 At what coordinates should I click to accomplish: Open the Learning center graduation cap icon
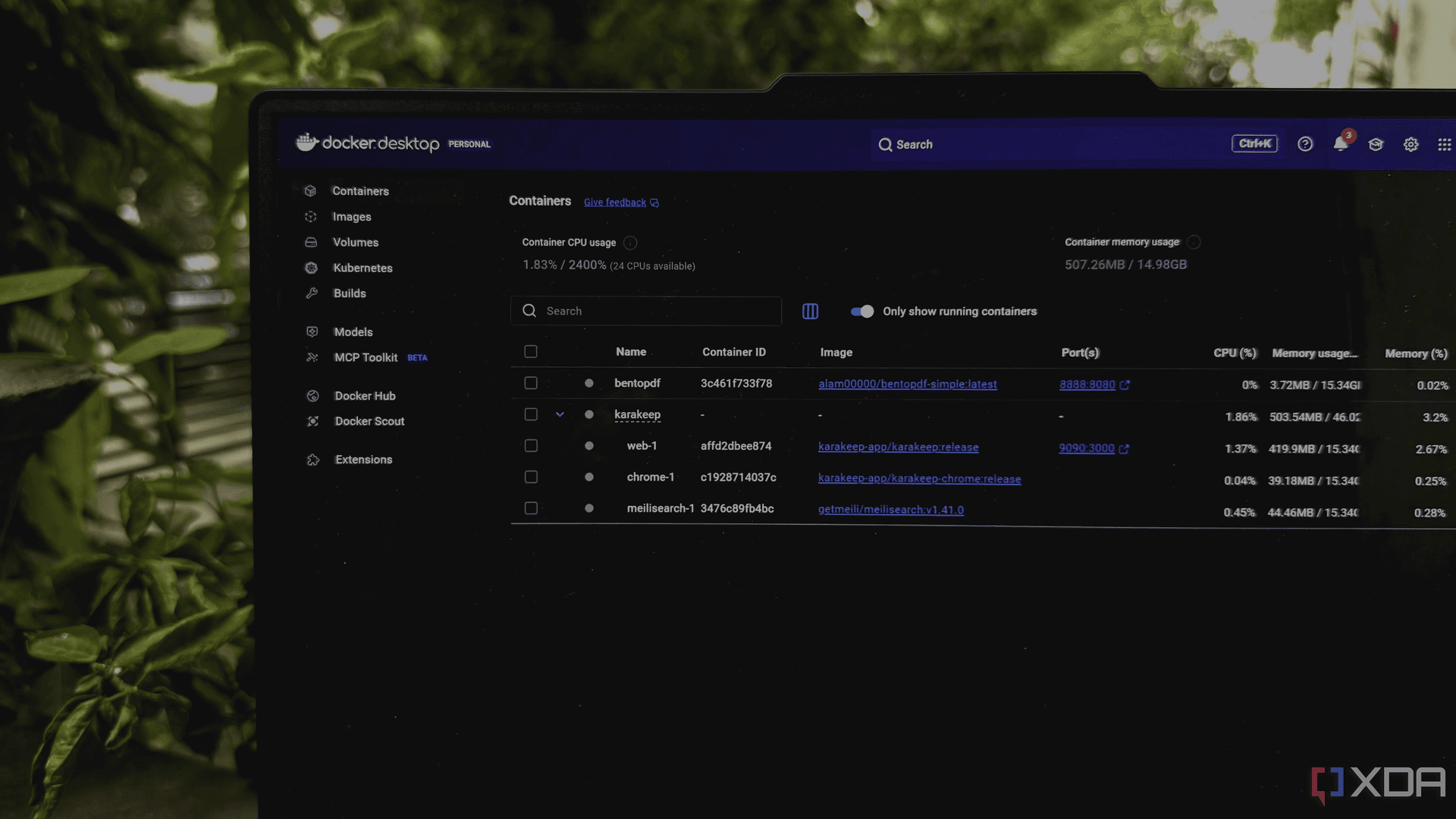click(x=1376, y=144)
